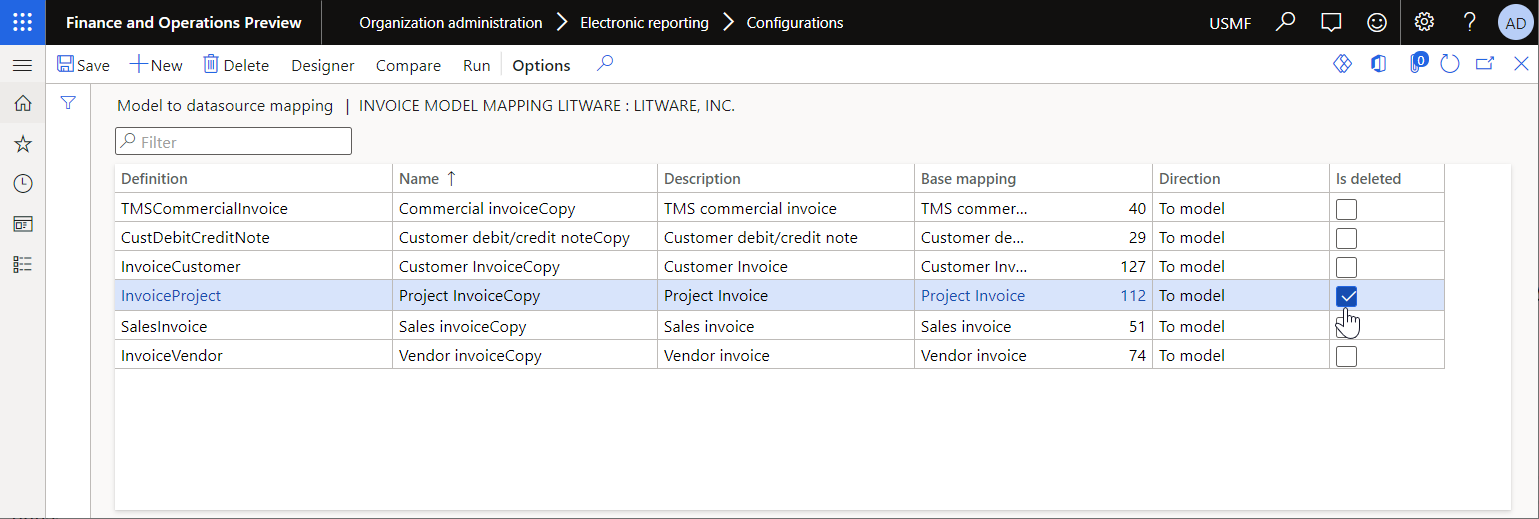Select the SalesInvoice definition cell
This screenshot has height=519, width=1539.
(253, 326)
